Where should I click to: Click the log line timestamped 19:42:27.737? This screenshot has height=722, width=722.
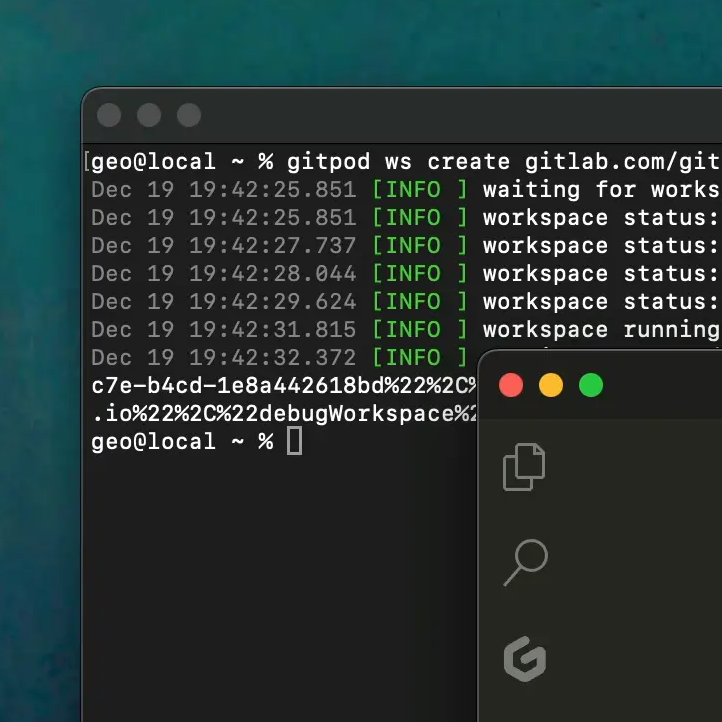406,246
